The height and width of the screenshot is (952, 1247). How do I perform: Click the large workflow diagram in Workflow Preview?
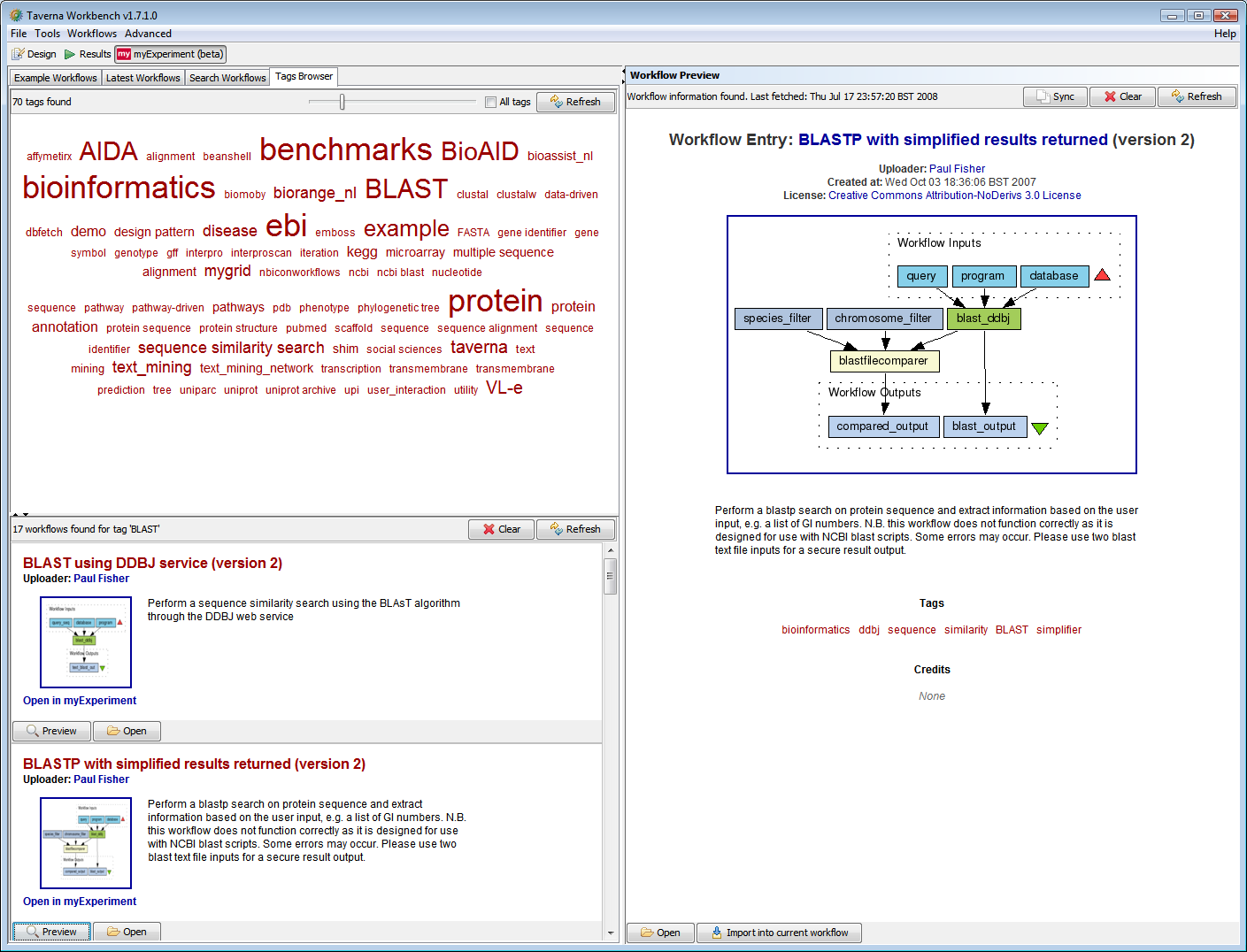click(x=932, y=345)
